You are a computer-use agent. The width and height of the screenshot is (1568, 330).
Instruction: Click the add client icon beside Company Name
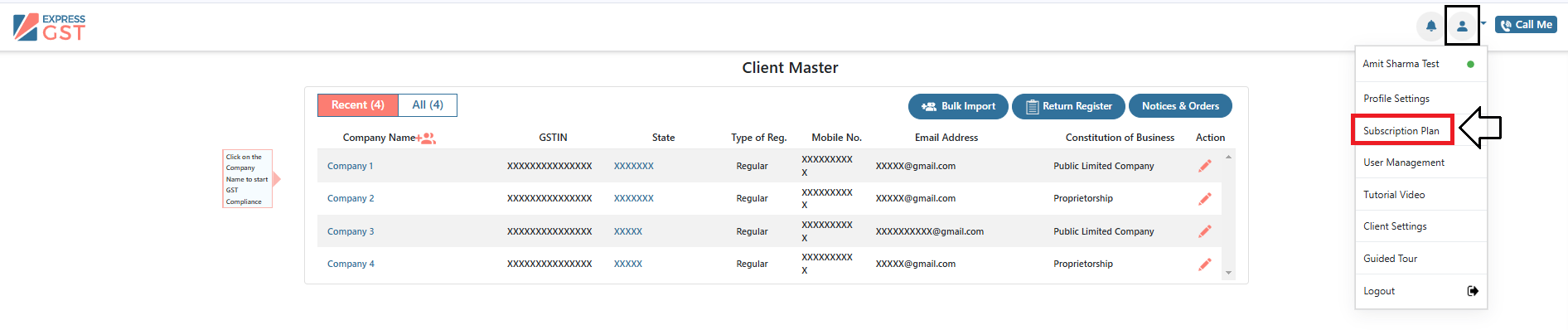tap(426, 138)
